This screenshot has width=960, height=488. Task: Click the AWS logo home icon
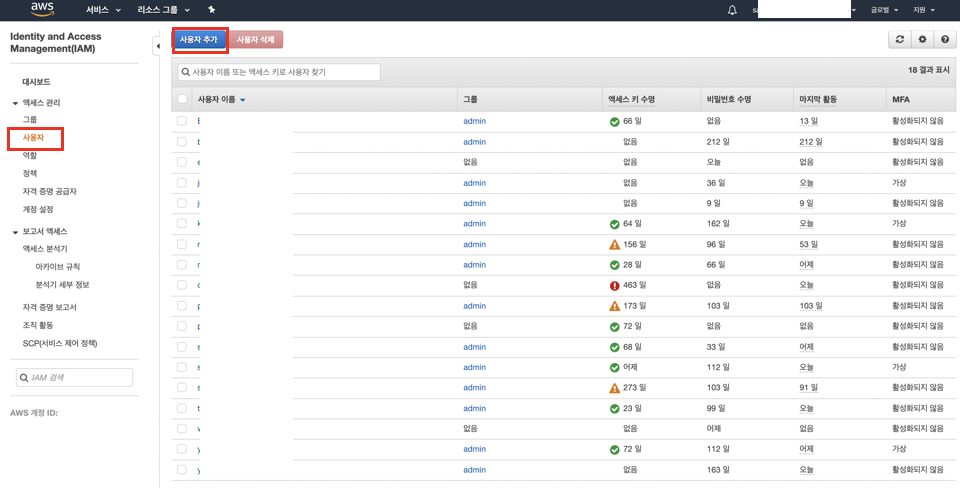click(x=42, y=9)
